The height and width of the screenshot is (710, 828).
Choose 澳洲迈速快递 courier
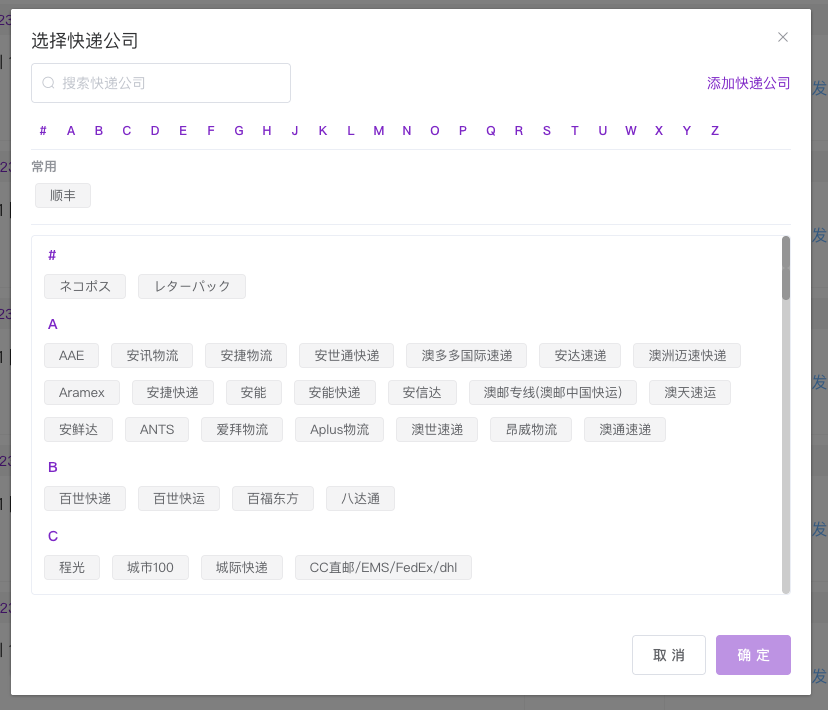pos(687,355)
